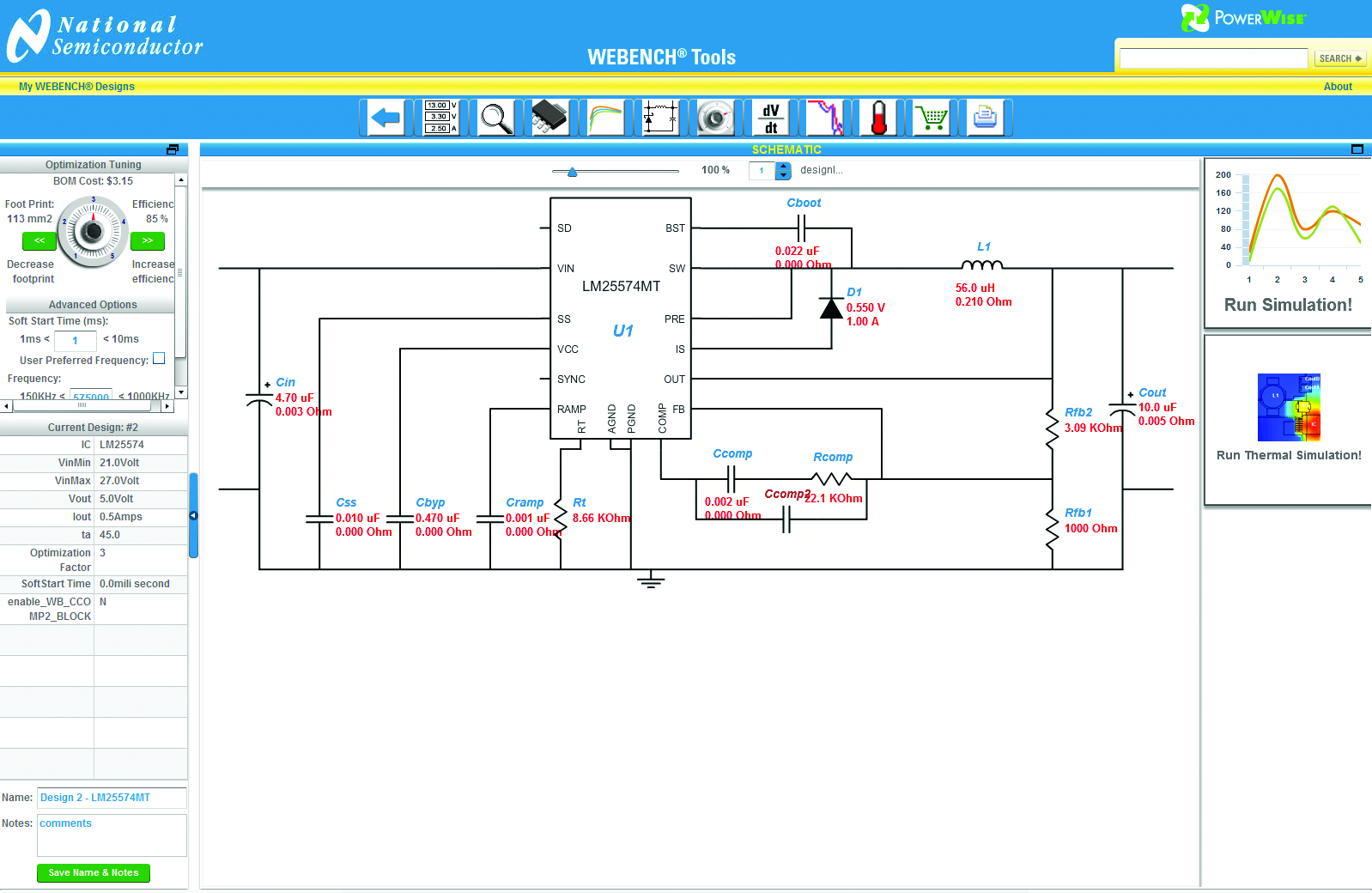Select the D1 diode symbol

[x=831, y=307]
